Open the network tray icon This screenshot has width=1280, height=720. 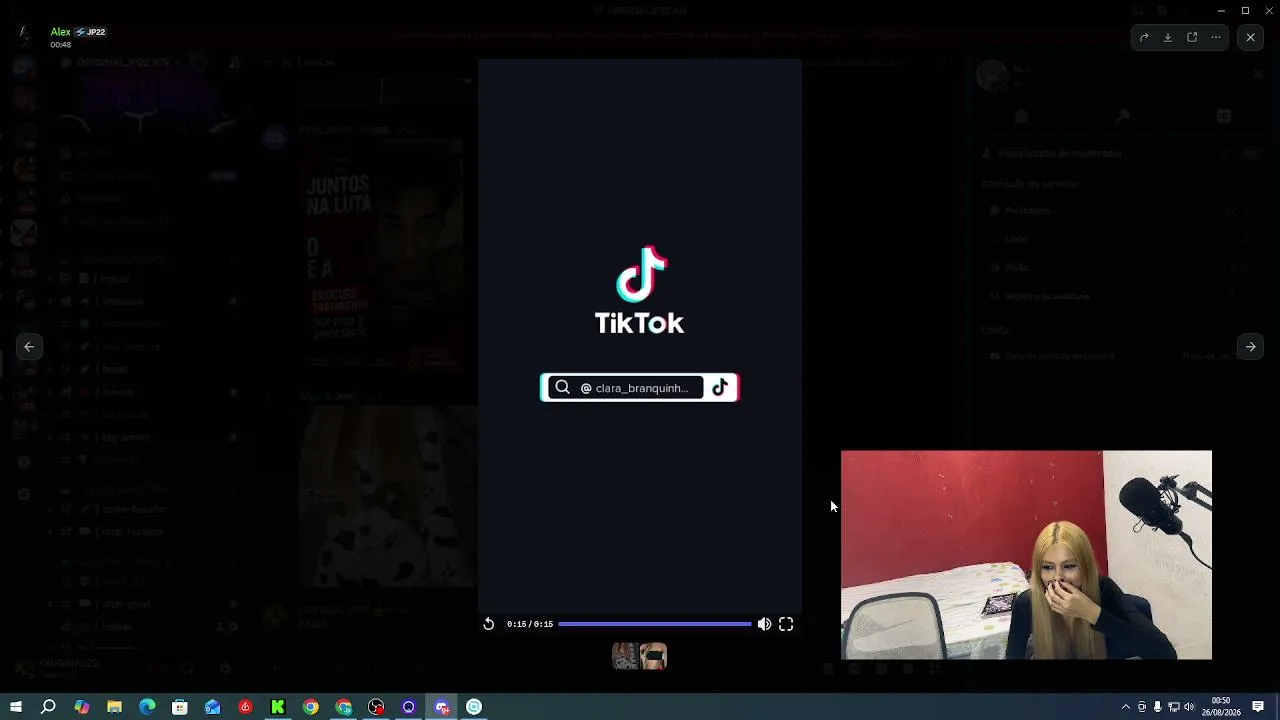pos(1174,707)
